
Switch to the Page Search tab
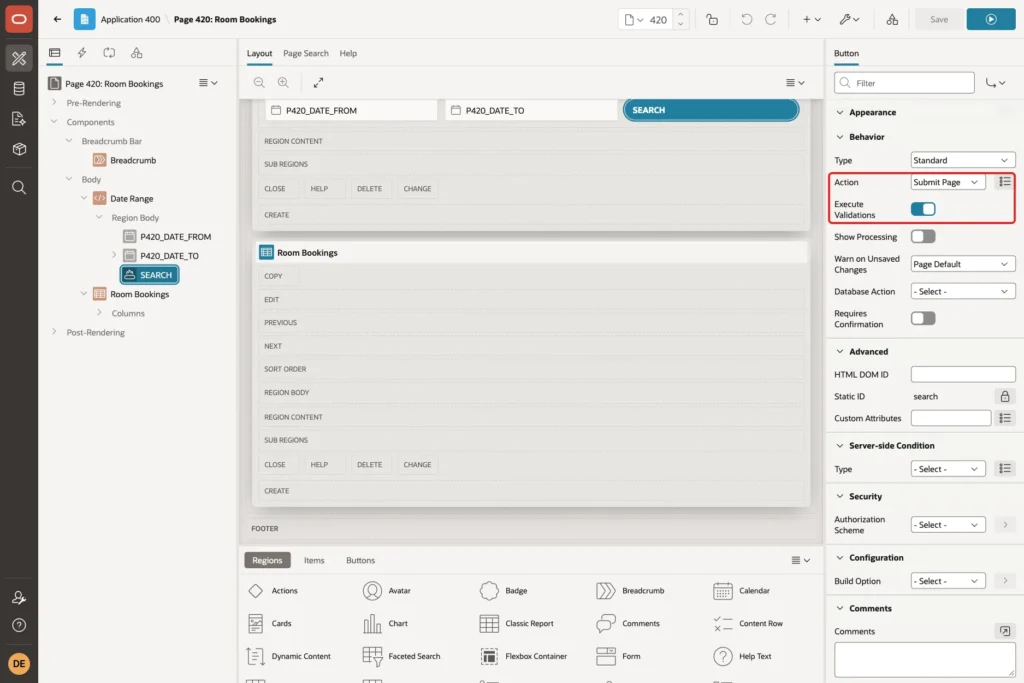click(306, 54)
